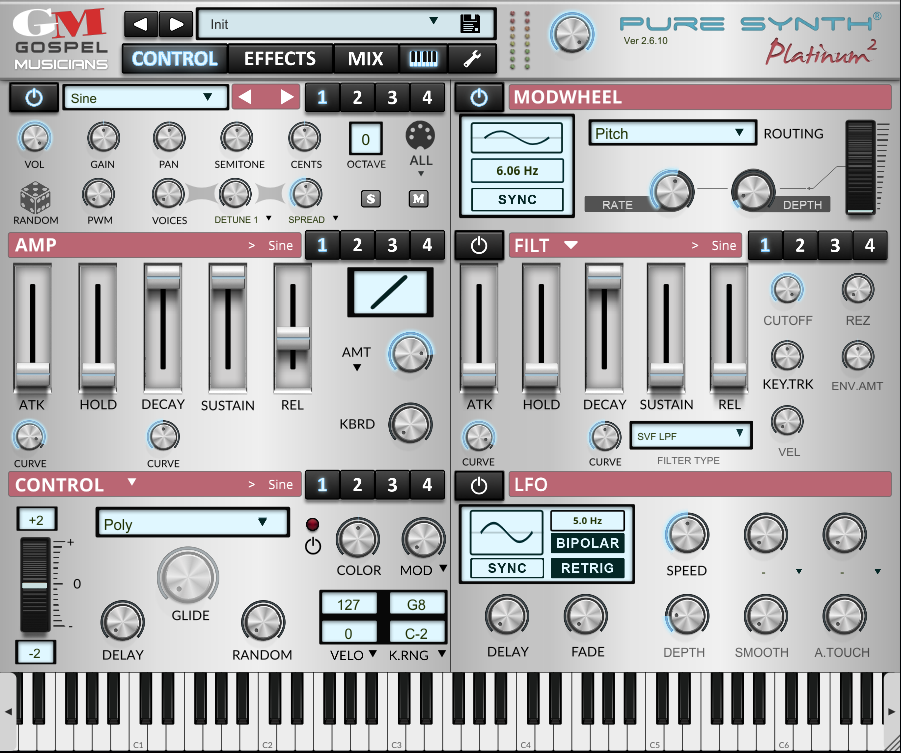Toggle the oscillator power button
Screen dimensions: 901x753
point(34,98)
